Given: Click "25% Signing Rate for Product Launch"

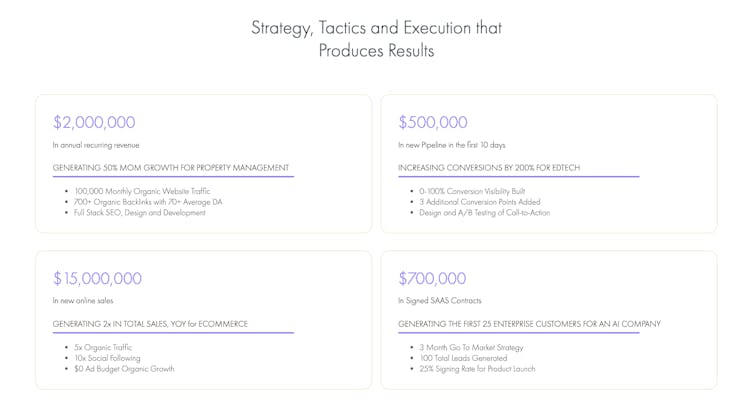Looking at the screenshot, I should coord(477,369).
